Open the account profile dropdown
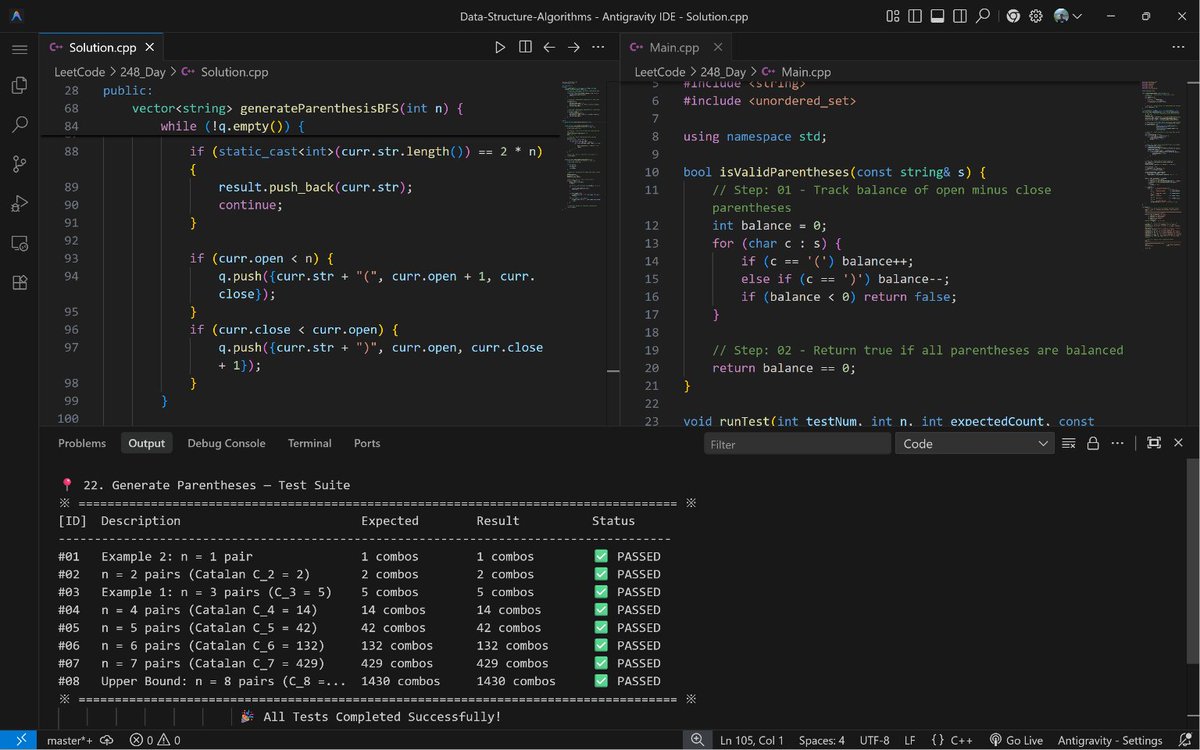The width and height of the screenshot is (1200, 750). (x=1068, y=16)
